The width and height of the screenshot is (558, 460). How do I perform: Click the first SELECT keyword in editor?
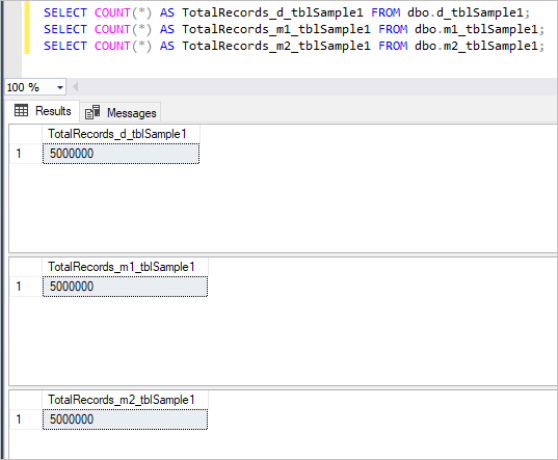click(x=65, y=13)
